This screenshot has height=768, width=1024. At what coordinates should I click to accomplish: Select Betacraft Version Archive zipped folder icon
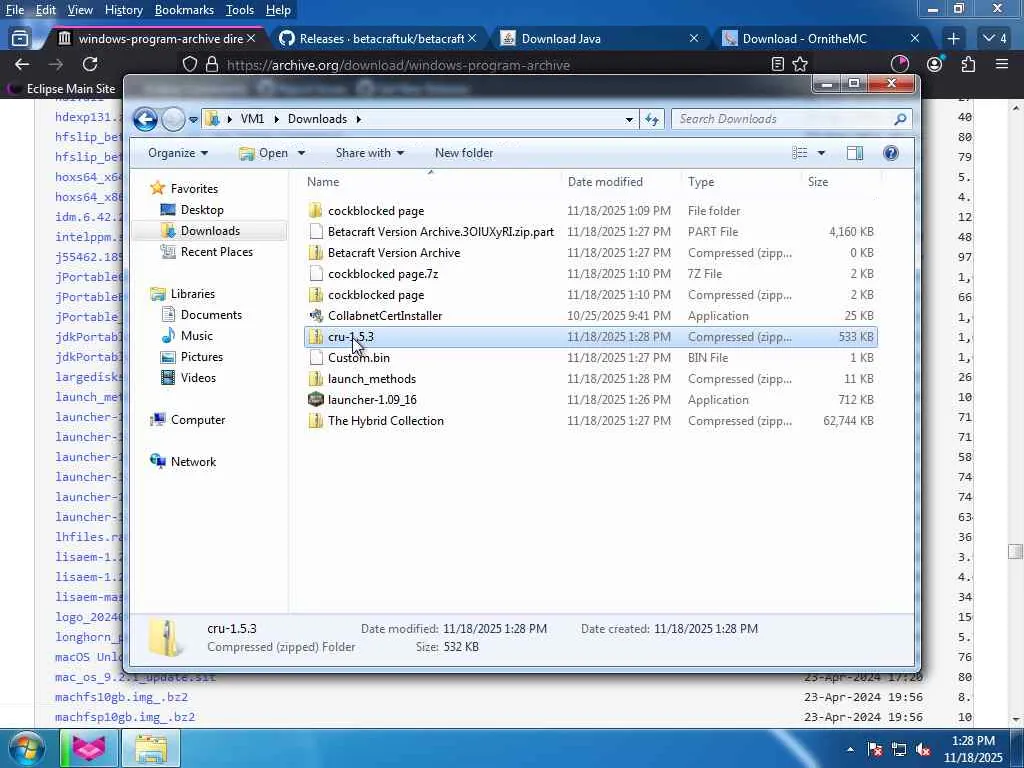315,252
